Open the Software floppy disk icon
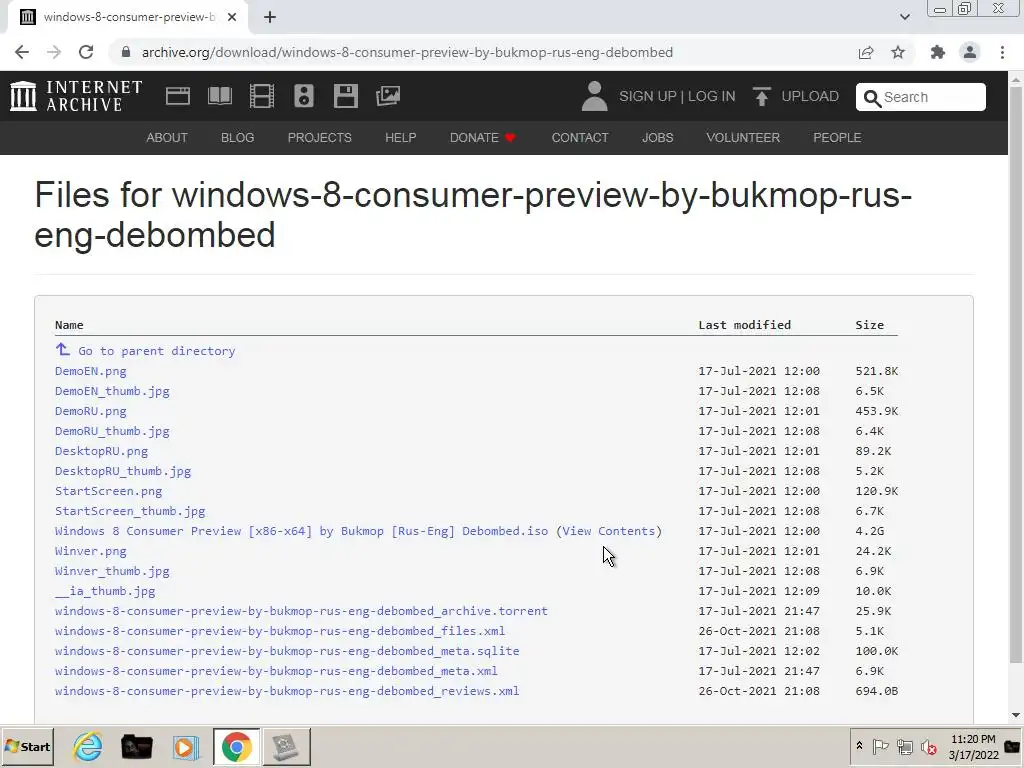 pos(345,96)
